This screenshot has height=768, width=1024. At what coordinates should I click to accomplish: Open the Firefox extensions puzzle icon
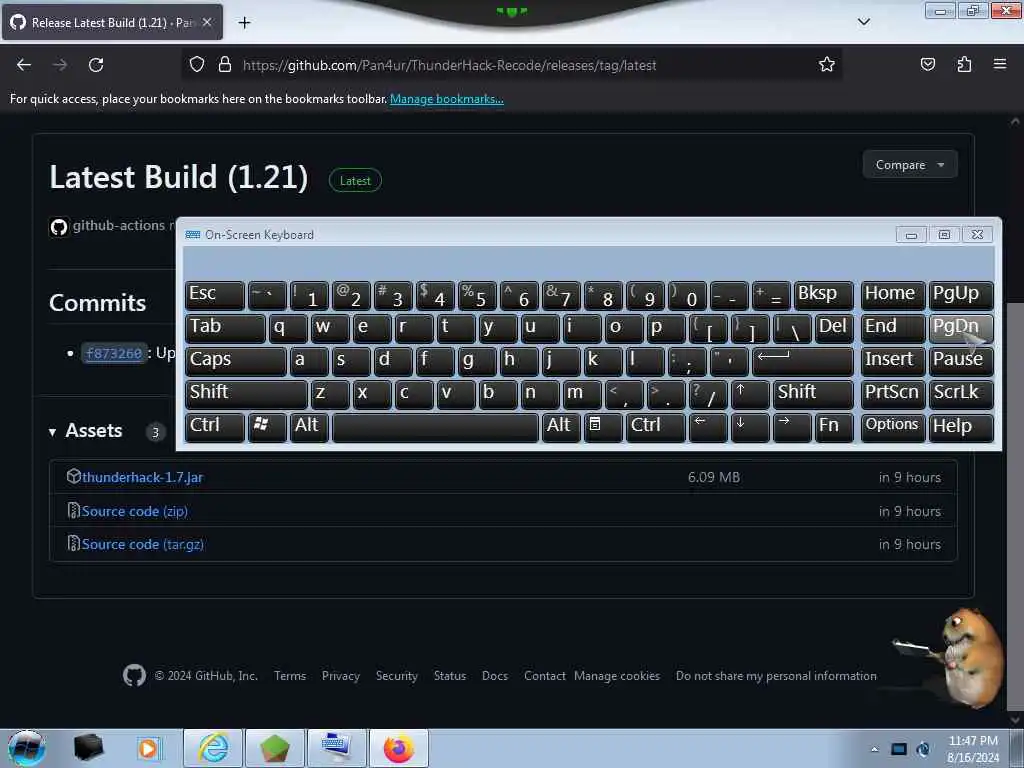pos(964,65)
